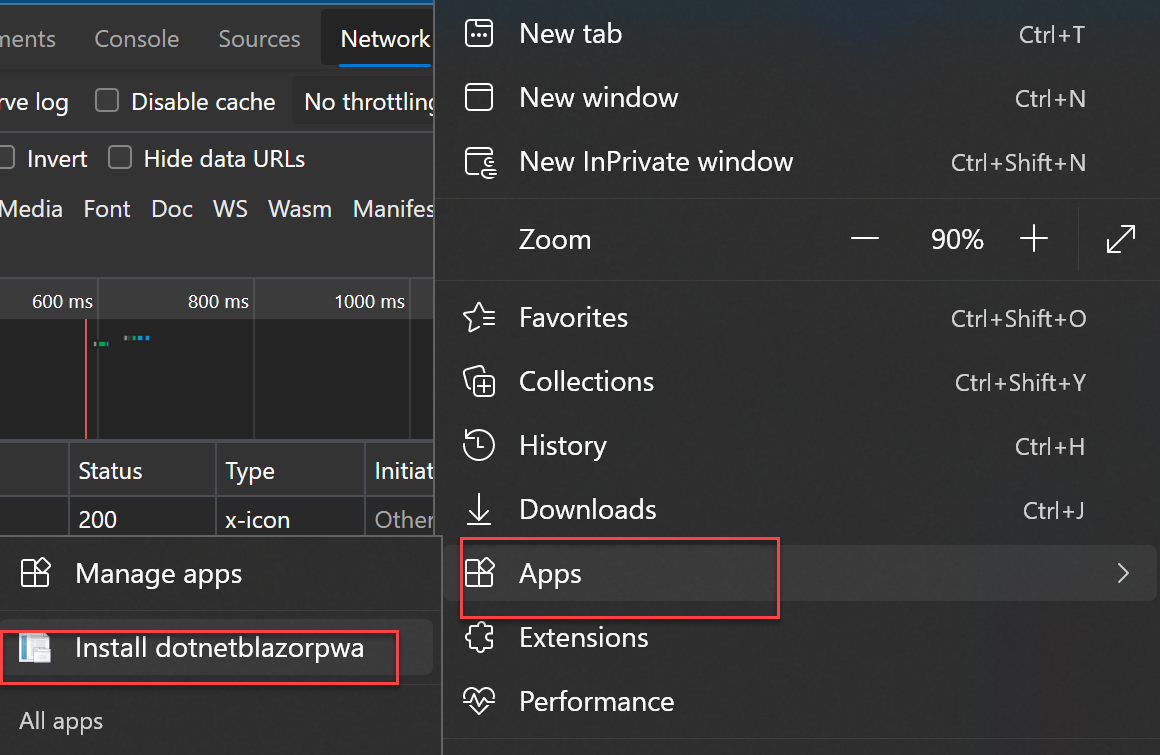Filter requests by the Font type
Image resolution: width=1160 pixels, height=755 pixels.
tap(107, 209)
